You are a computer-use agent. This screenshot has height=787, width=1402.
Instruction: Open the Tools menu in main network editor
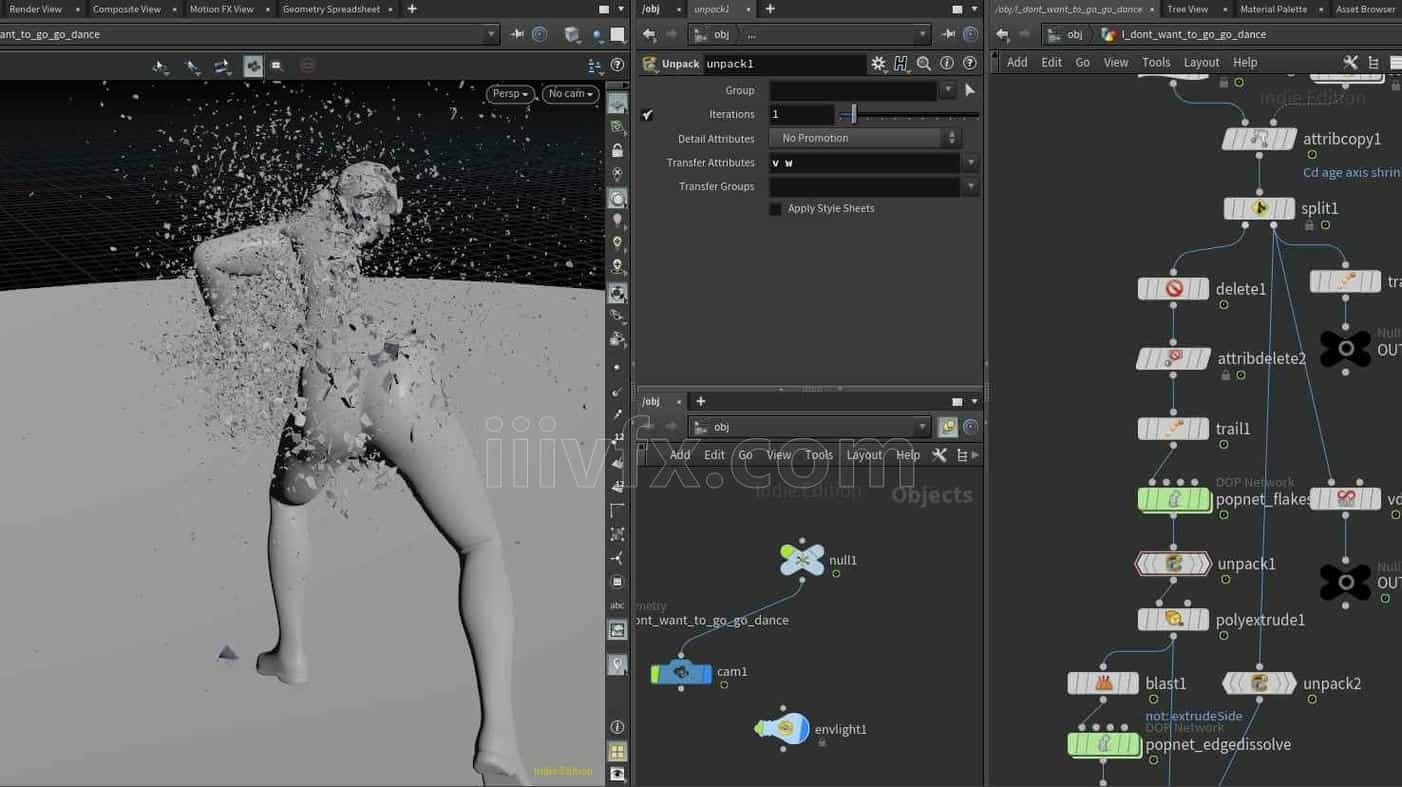pyautogui.click(x=1156, y=62)
